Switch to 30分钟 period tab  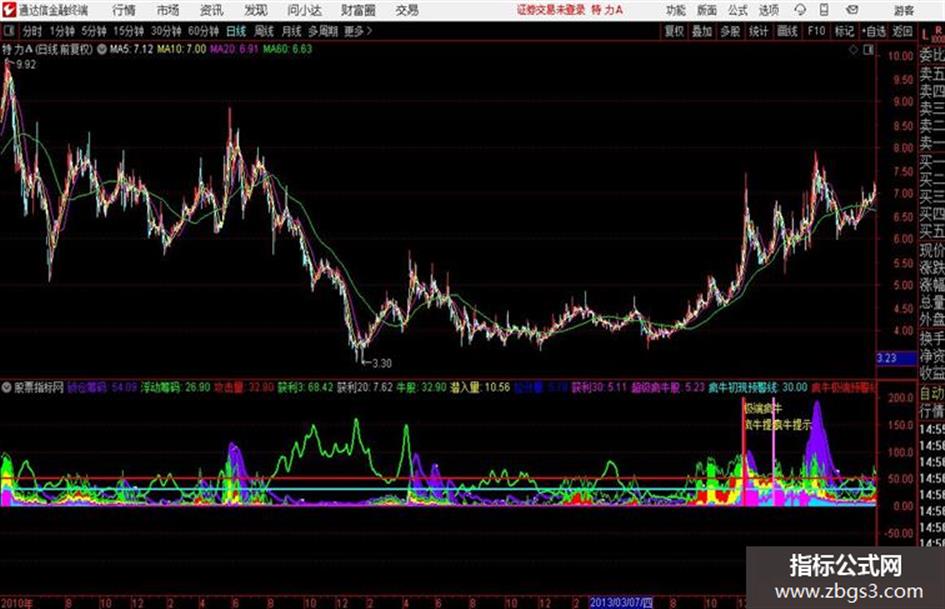(166, 31)
